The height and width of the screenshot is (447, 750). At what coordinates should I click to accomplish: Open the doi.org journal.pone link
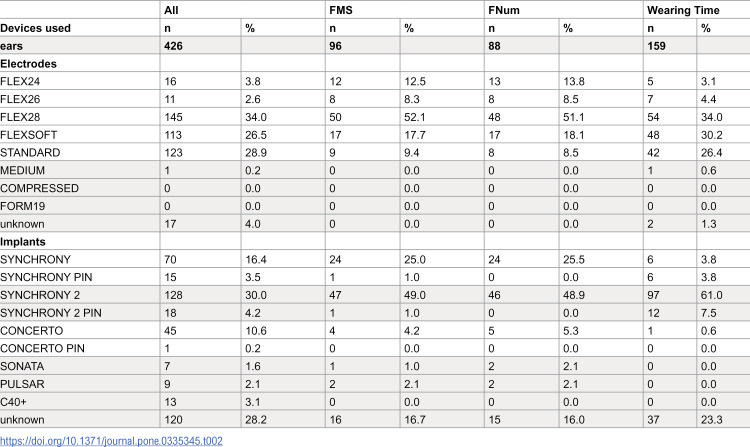111,441
